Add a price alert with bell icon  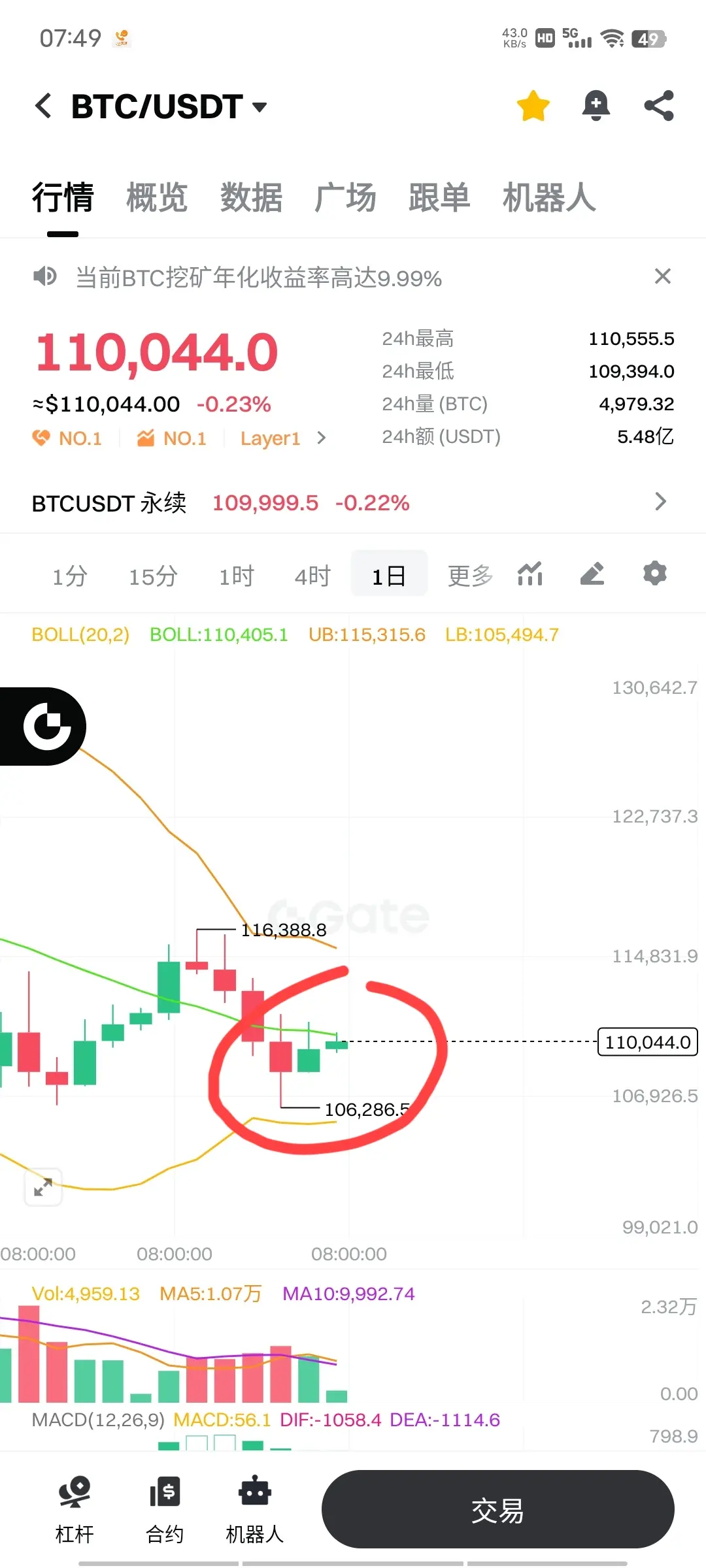596,106
